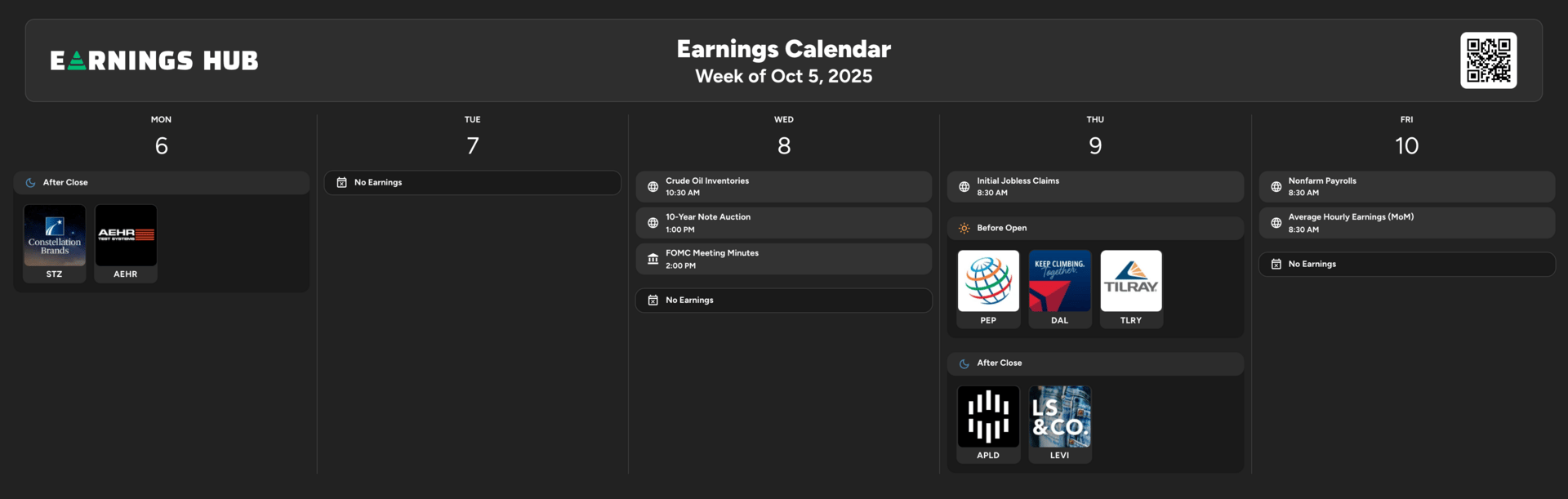Open the Levi's LEVI logo tile
This screenshot has height=499, width=1568.
tap(1060, 425)
